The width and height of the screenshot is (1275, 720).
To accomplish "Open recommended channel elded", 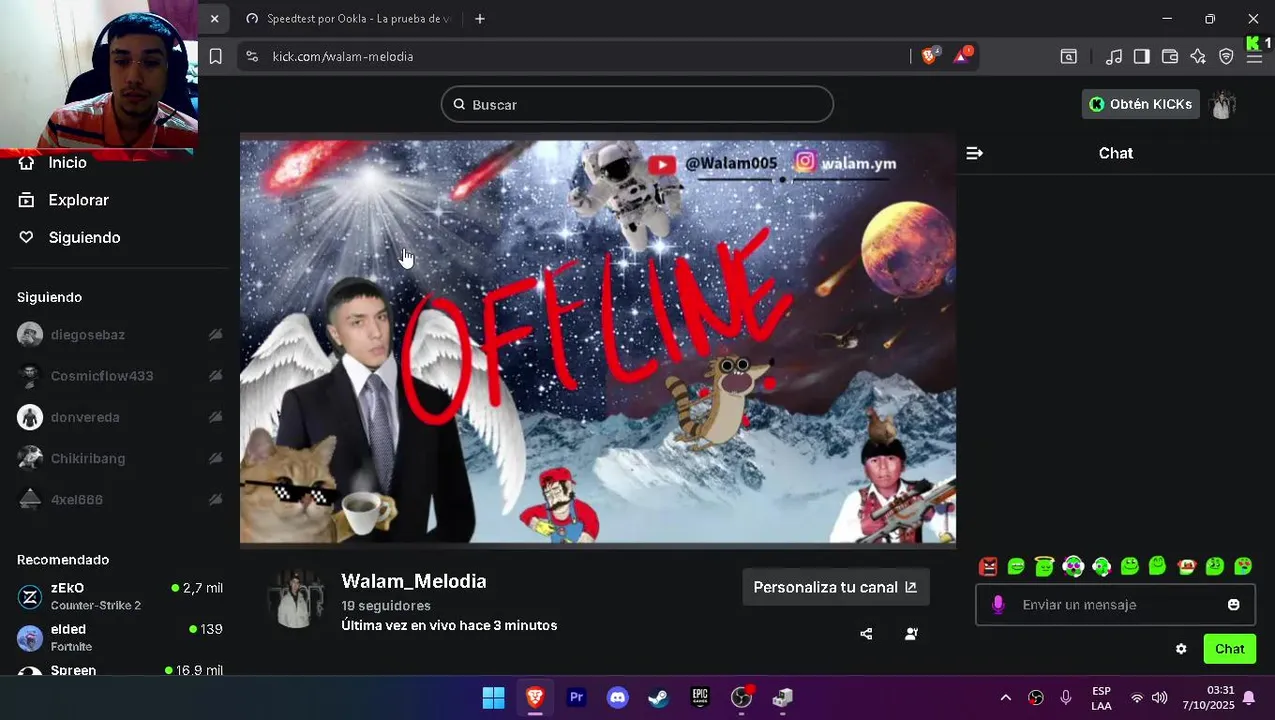I will 120,638.
